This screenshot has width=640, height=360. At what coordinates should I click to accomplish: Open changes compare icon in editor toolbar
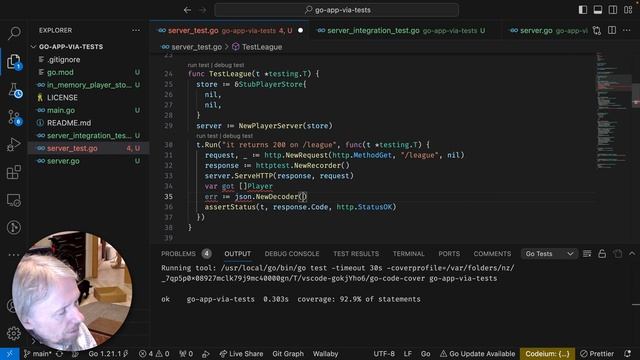pos(597,31)
